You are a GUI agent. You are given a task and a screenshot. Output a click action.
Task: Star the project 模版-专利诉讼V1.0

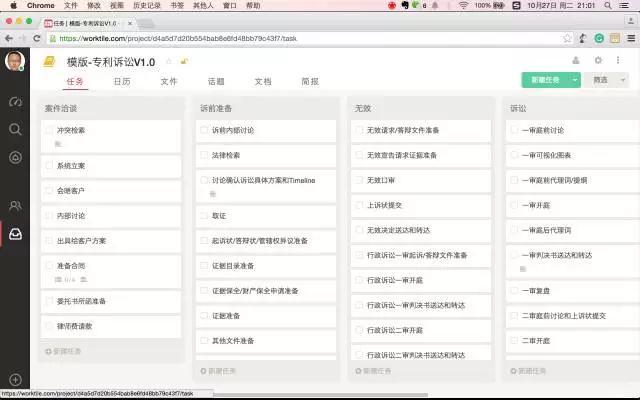click(x=169, y=61)
